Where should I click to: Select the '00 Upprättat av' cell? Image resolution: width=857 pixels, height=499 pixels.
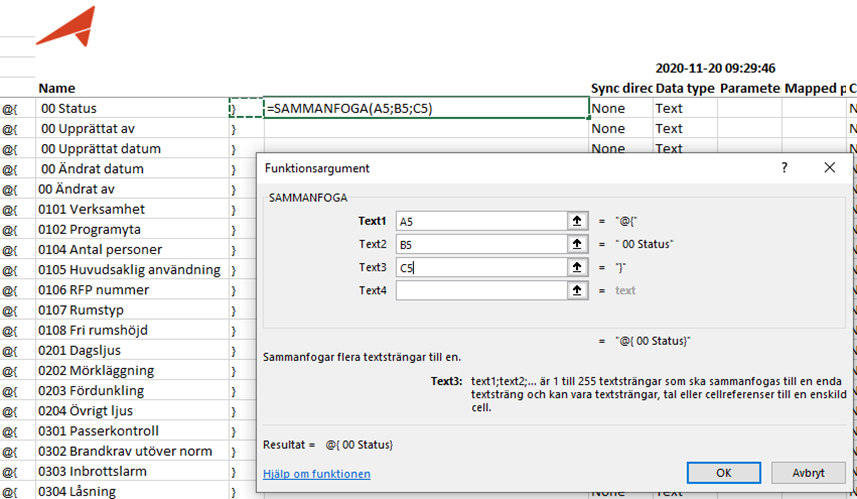(132, 128)
